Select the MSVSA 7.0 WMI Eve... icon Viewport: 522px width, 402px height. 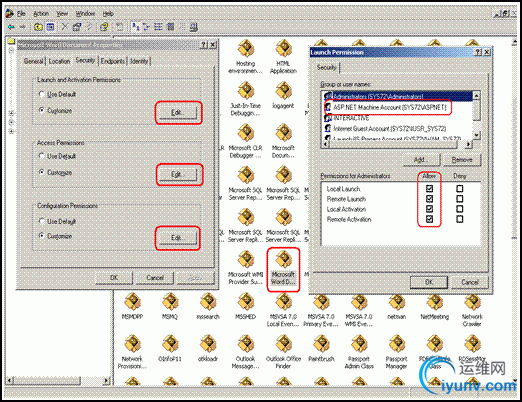point(359,302)
